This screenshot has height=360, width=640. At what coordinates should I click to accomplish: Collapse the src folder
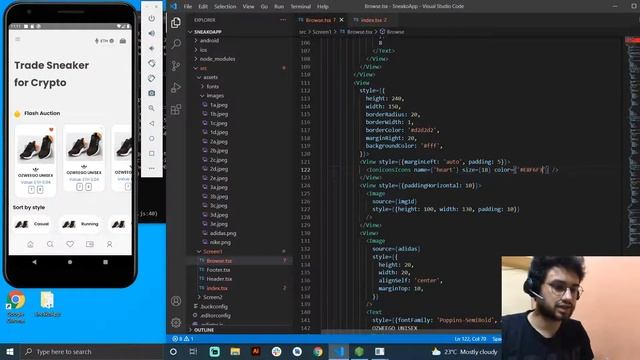[203, 68]
